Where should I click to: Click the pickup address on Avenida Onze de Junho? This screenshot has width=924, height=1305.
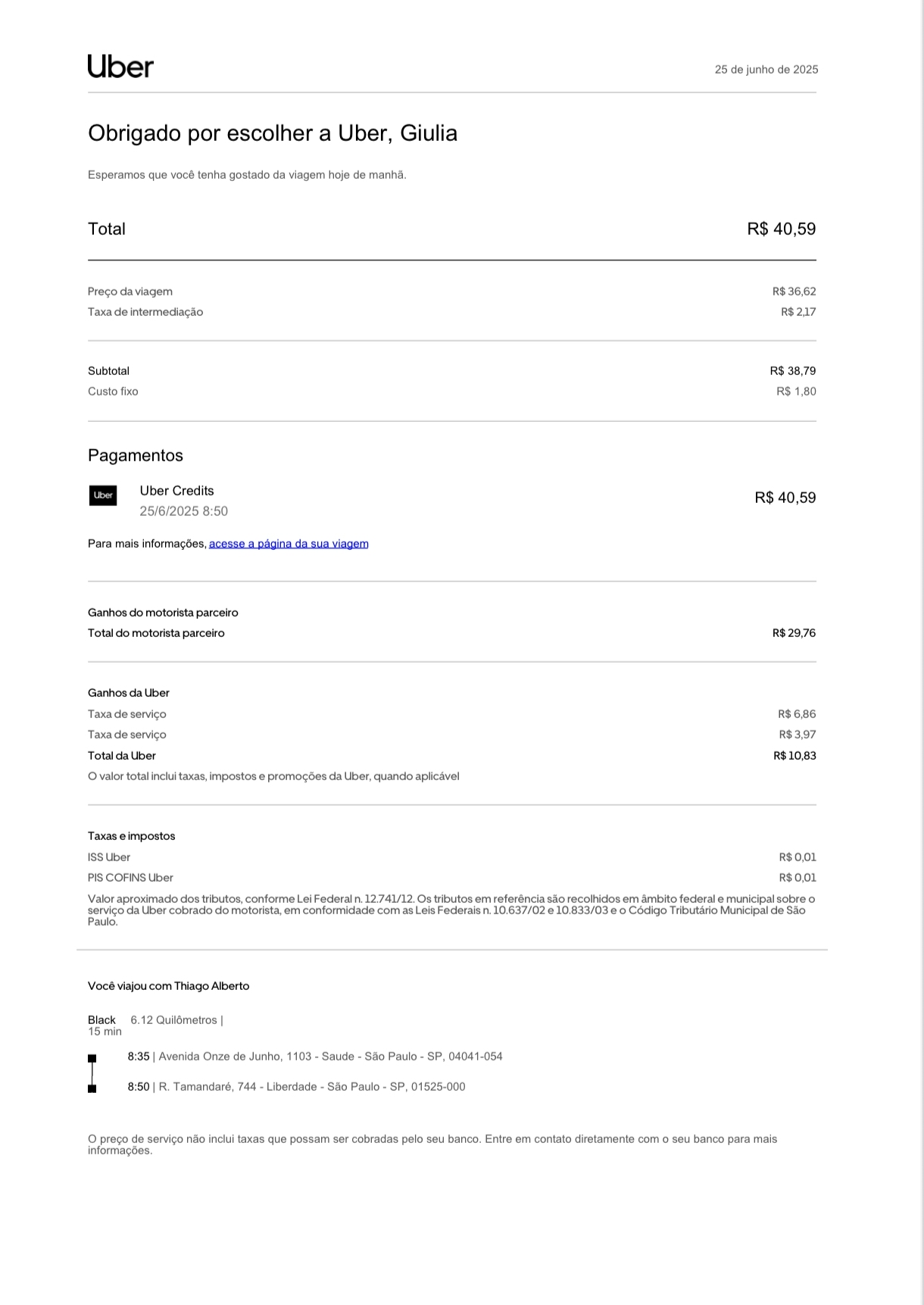(330, 1057)
